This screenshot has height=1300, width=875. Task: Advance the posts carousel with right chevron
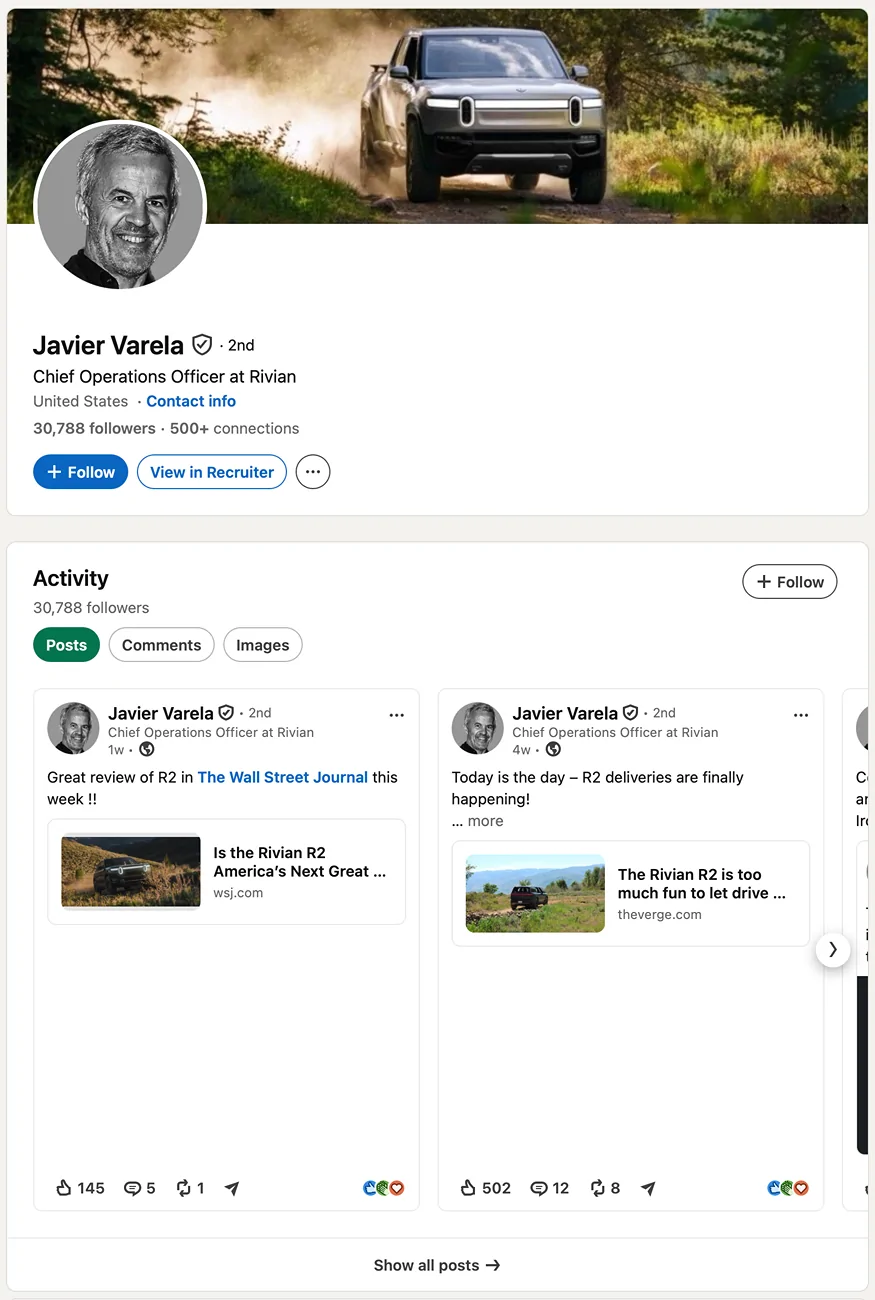point(833,950)
